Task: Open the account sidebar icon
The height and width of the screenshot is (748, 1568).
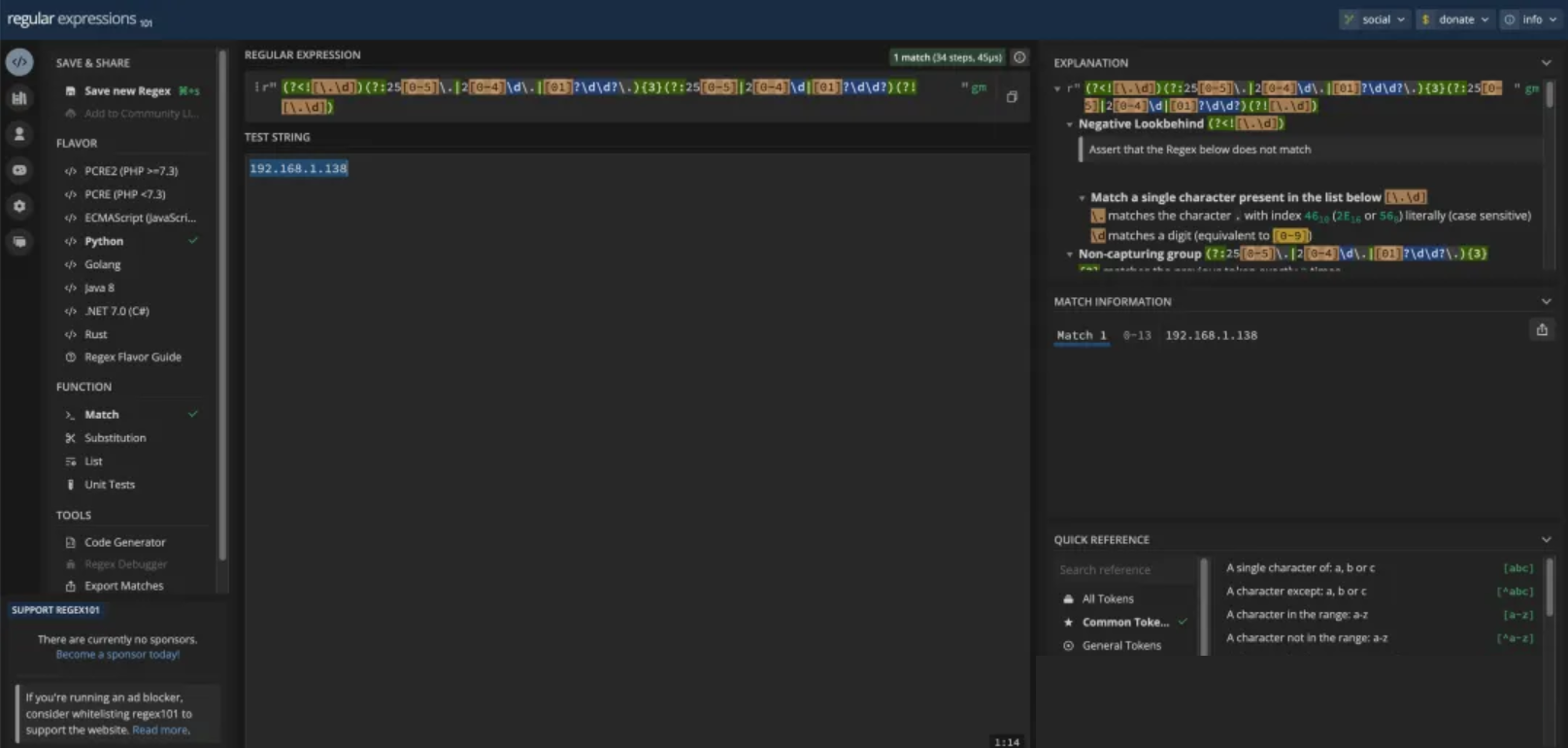Action: (x=19, y=134)
